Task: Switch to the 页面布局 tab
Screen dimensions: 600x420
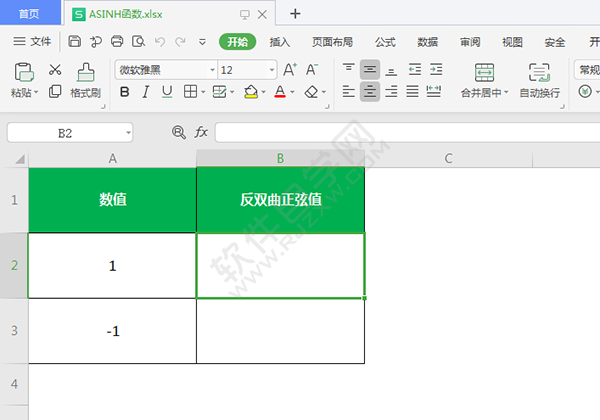Action: pyautogui.click(x=332, y=42)
